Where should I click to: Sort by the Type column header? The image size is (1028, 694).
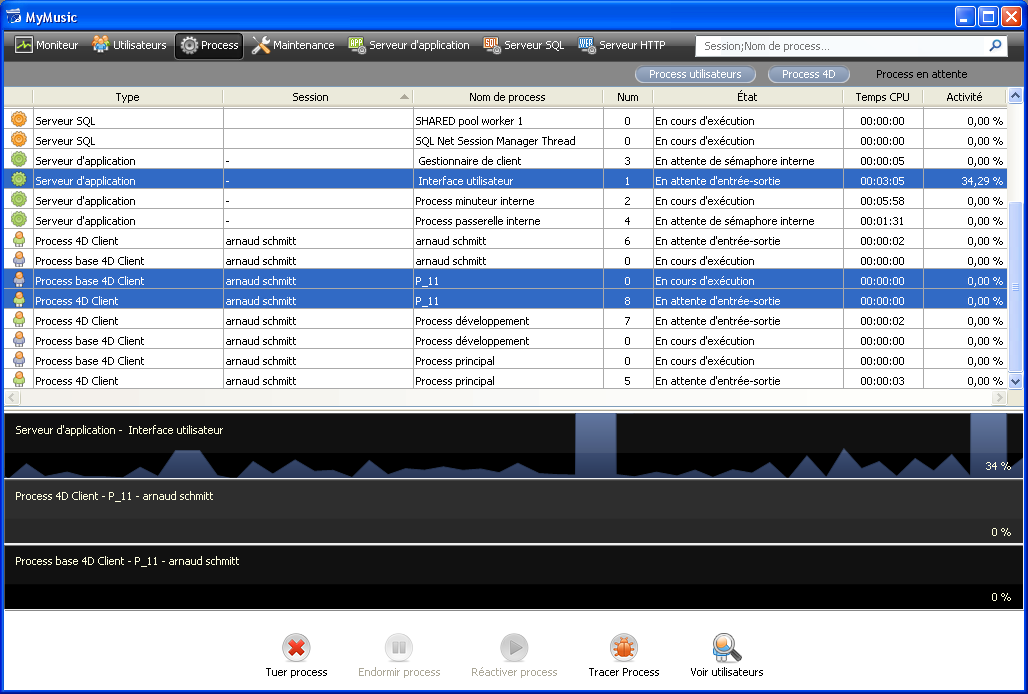point(127,97)
